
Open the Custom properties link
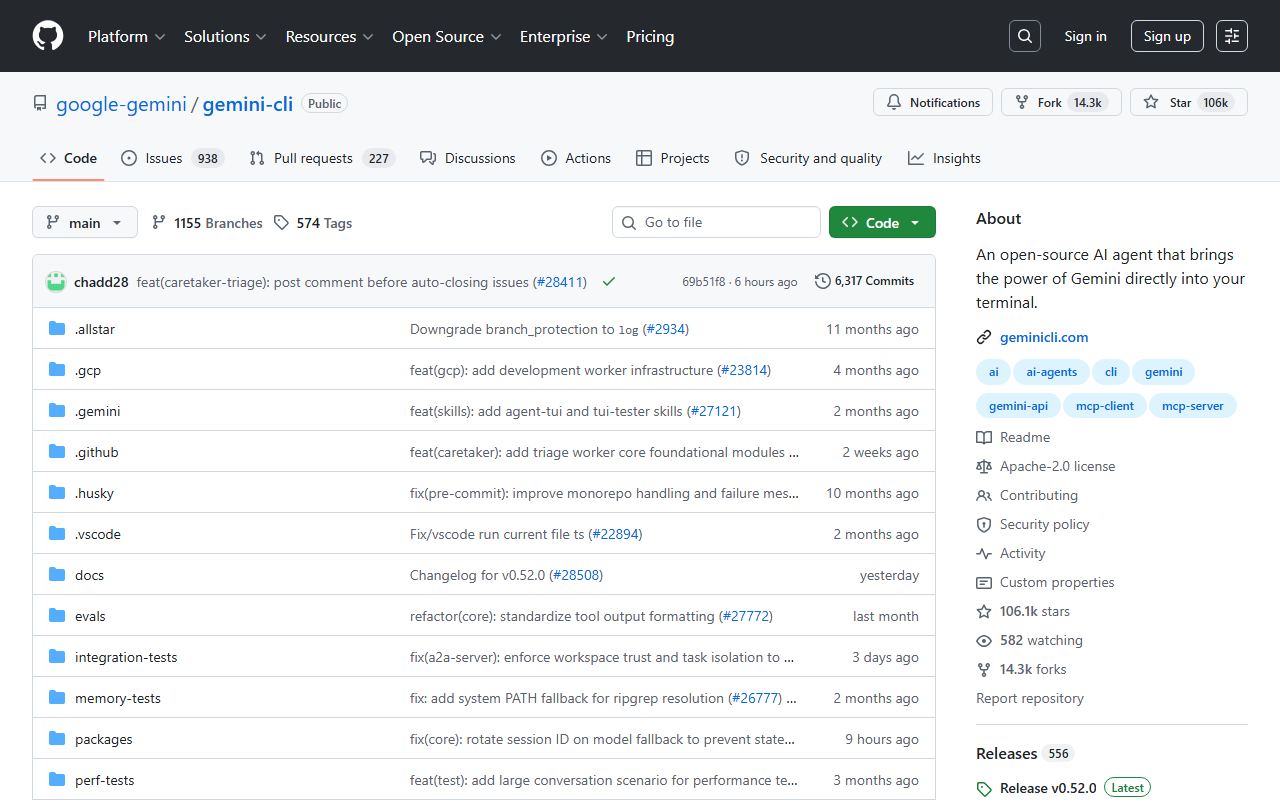pos(1057,582)
